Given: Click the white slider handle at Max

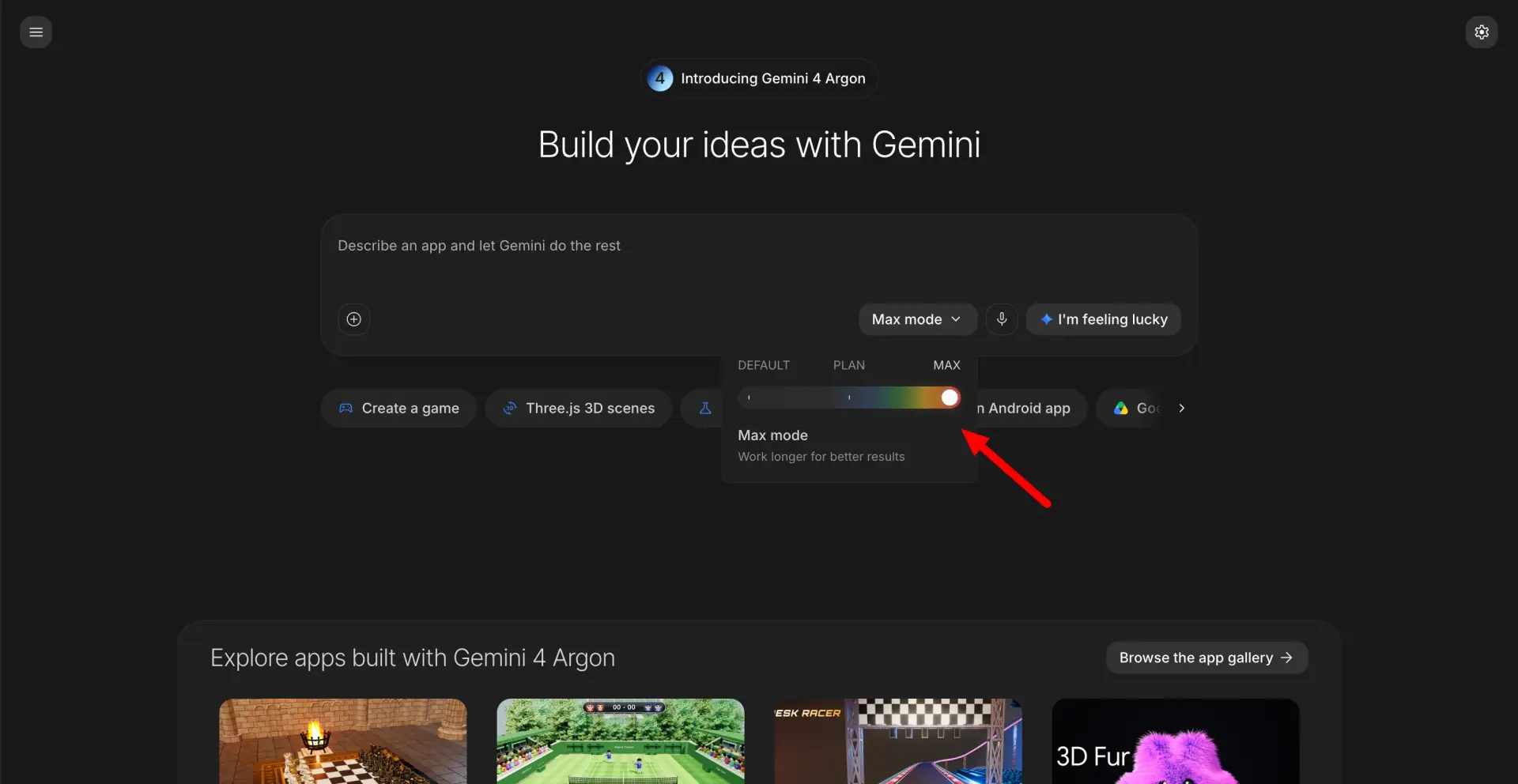Looking at the screenshot, I should pos(950,398).
